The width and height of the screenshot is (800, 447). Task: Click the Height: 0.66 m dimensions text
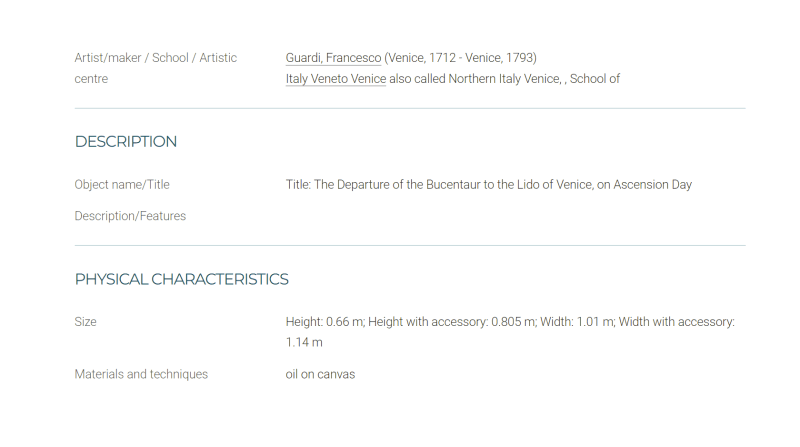[325, 322]
